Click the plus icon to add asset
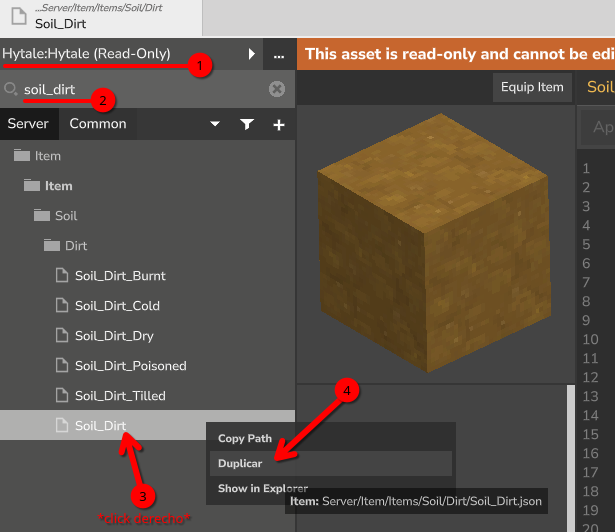615x532 pixels. pyautogui.click(x=279, y=125)
